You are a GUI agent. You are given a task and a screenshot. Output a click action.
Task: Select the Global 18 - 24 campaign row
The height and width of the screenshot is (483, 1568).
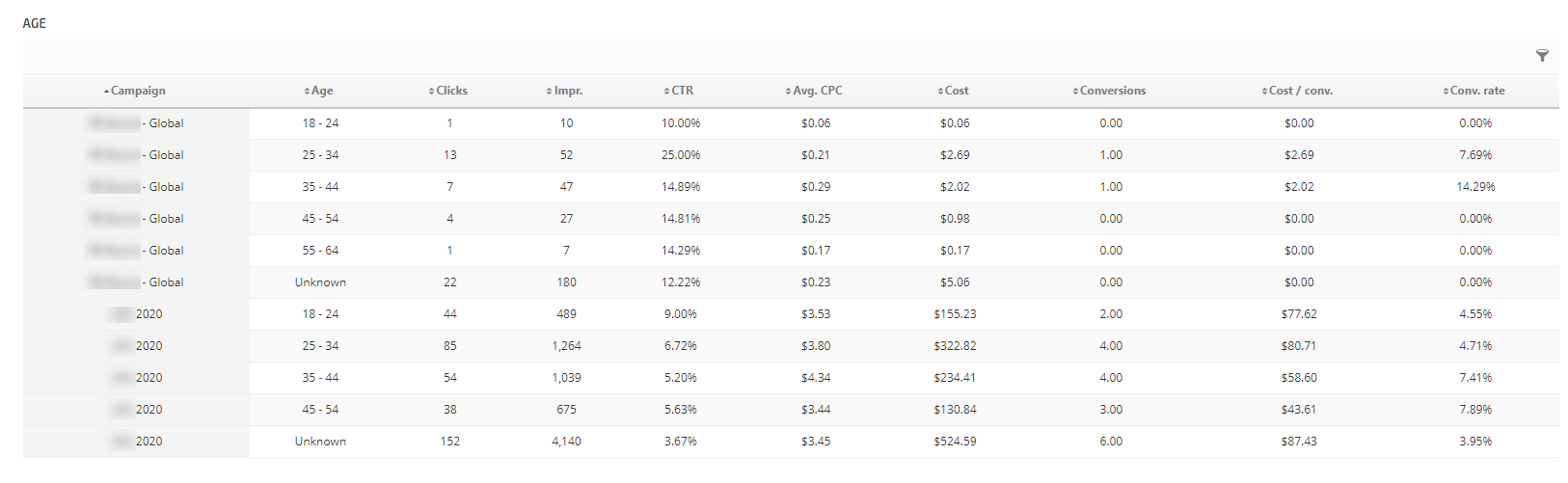click(x=136, y=123)
